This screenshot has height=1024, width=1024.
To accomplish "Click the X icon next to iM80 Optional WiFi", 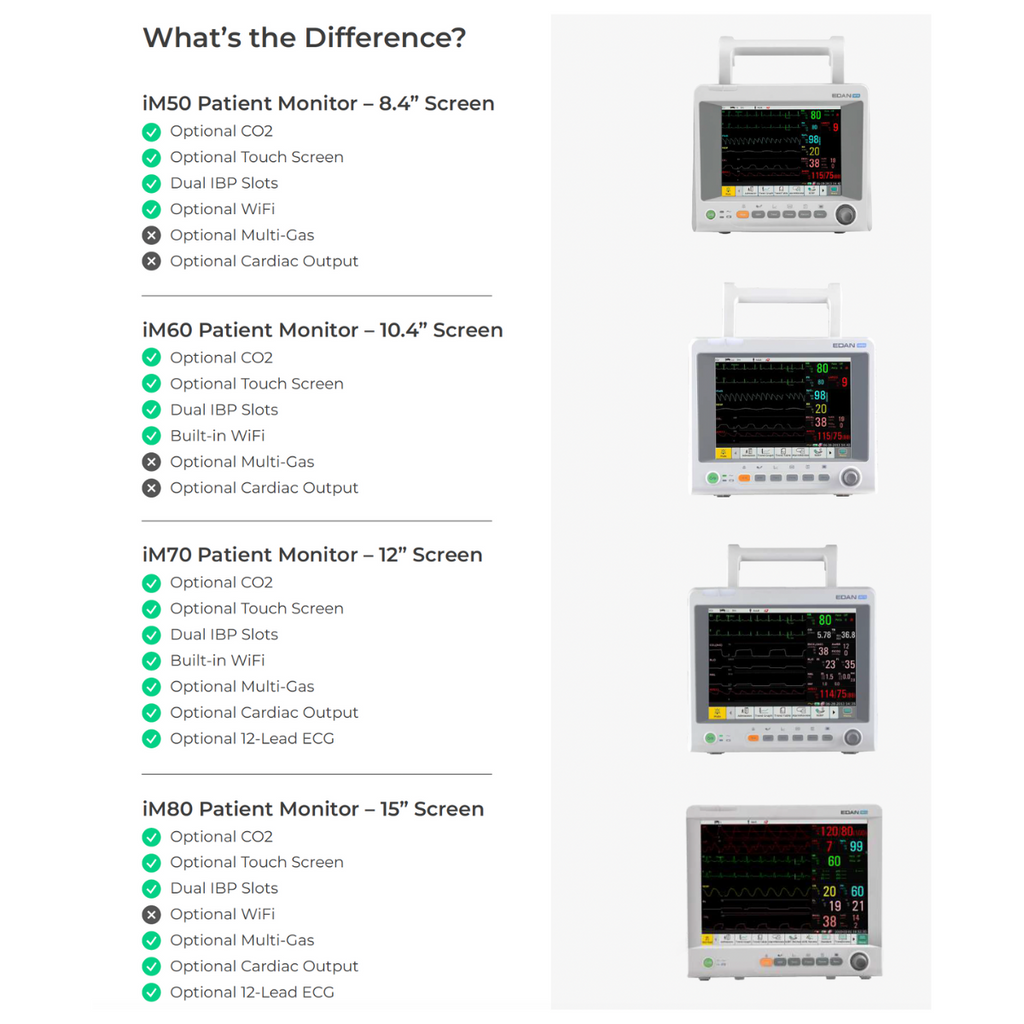I will (x=152, y=914).
